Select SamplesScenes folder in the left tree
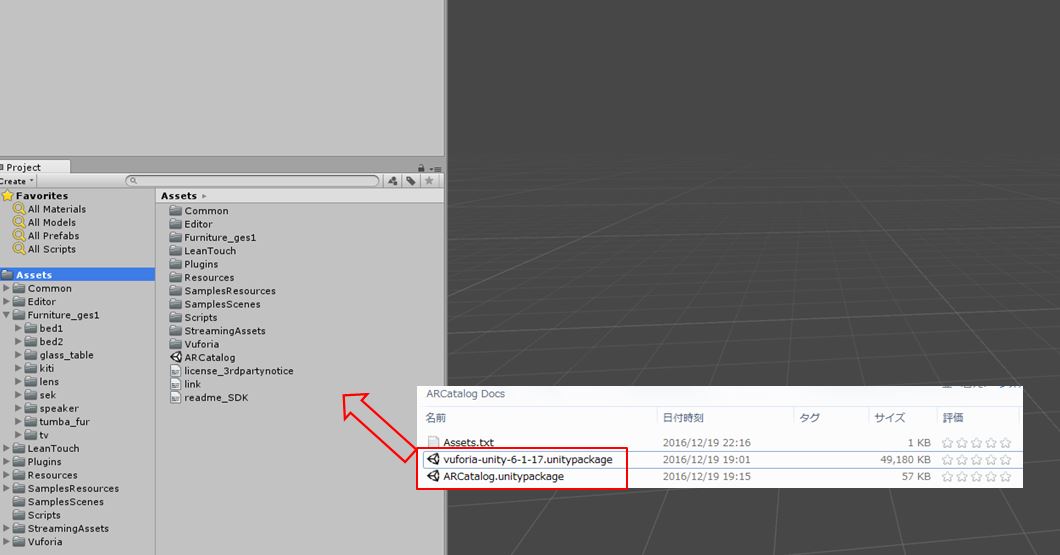This screenshot has width=1060, height=555. [59, 502]
